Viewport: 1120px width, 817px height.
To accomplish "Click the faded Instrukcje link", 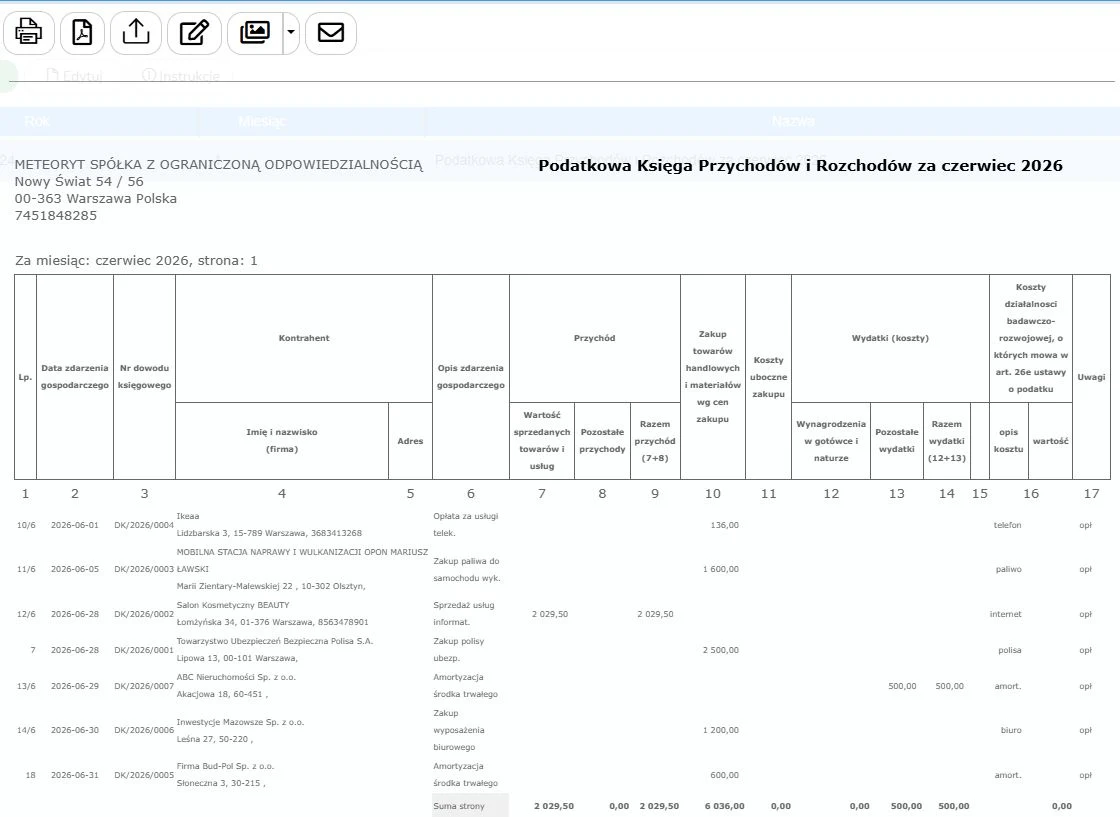I will (x=181, y=76).
